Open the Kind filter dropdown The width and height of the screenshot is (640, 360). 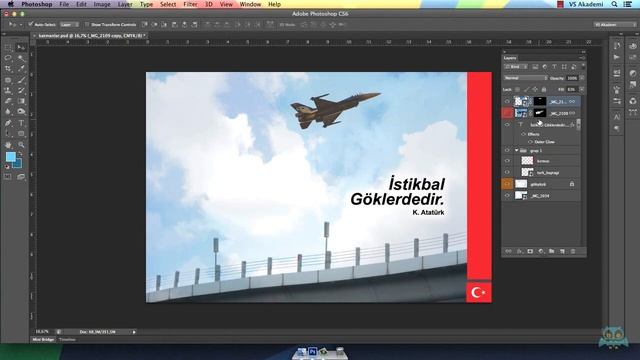tap(516, 67)
